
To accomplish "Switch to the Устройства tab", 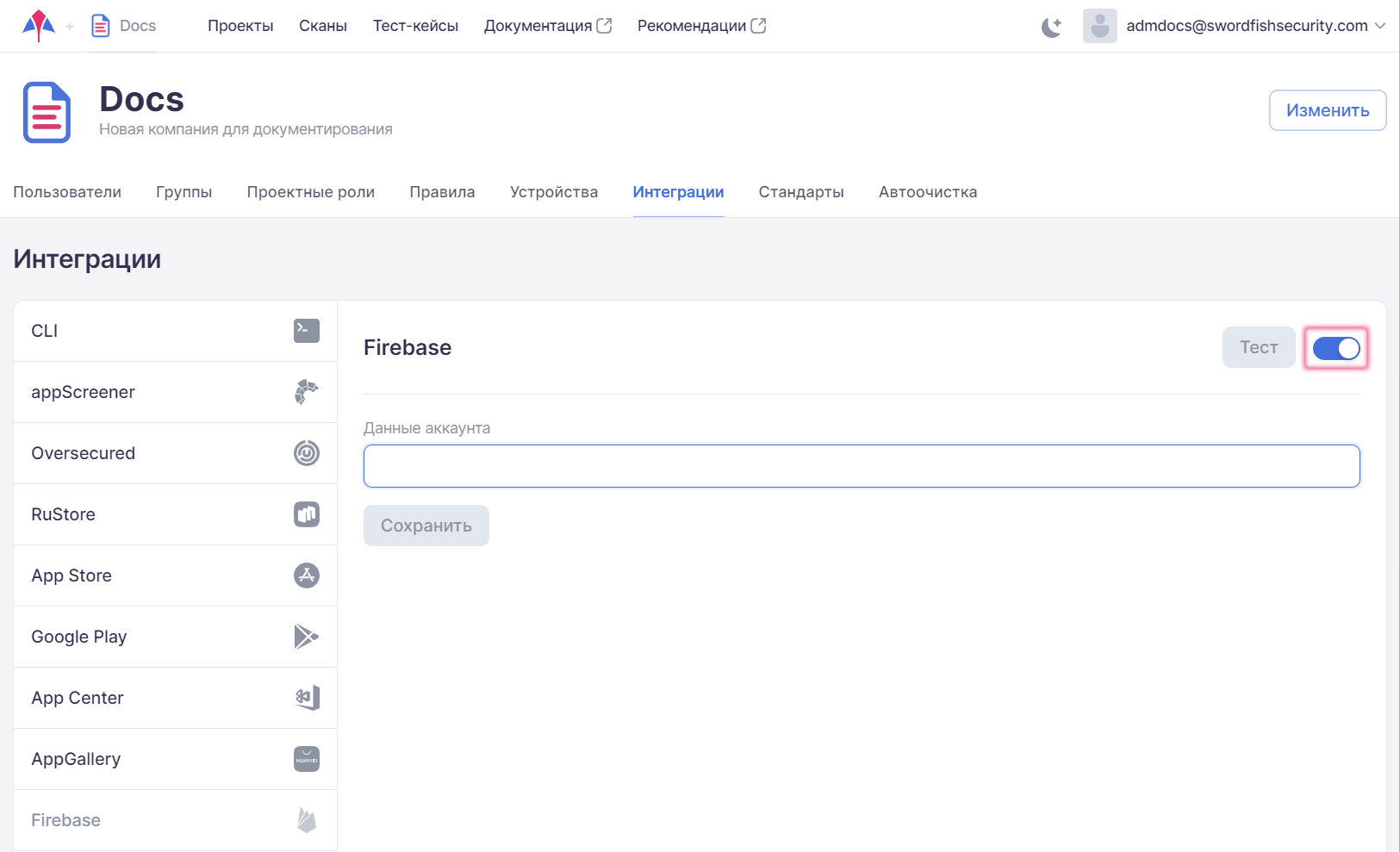I will click(x=553, y=192).
